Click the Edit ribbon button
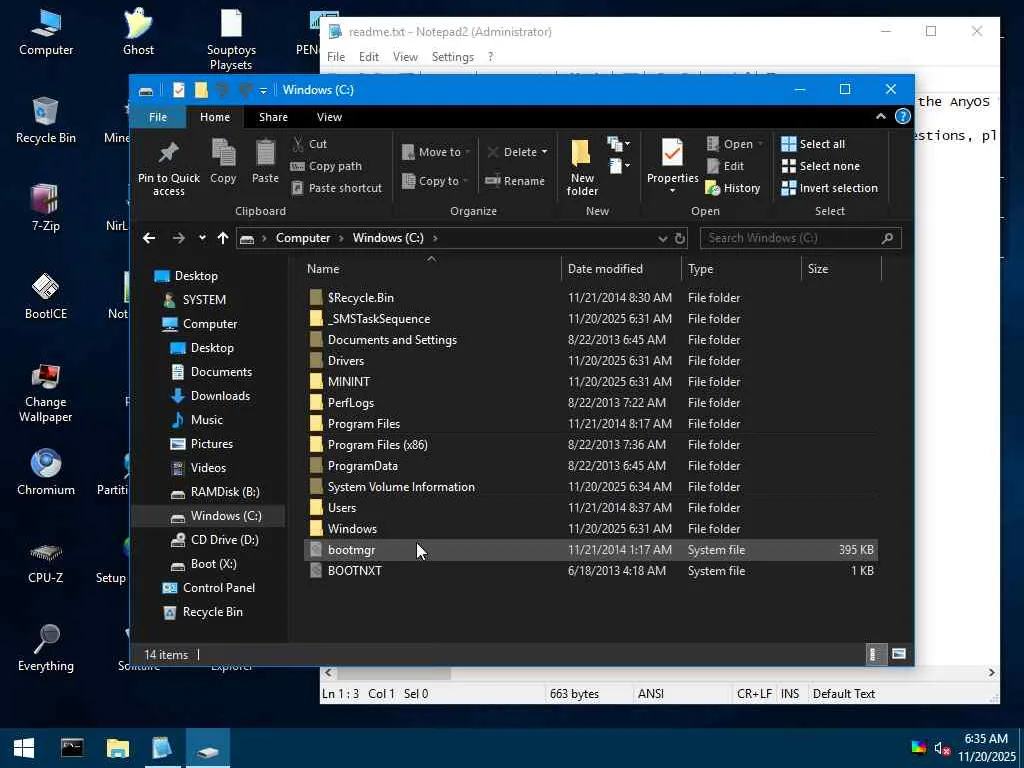 pos(725,167)
